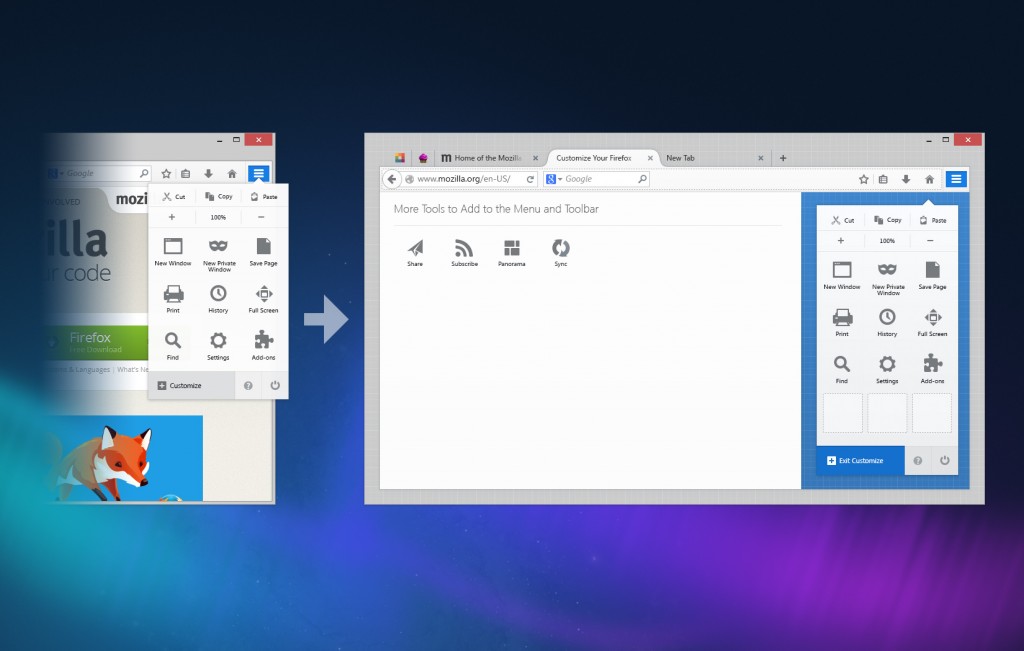Click New Private Window mask in left menu

coord(218,246)
